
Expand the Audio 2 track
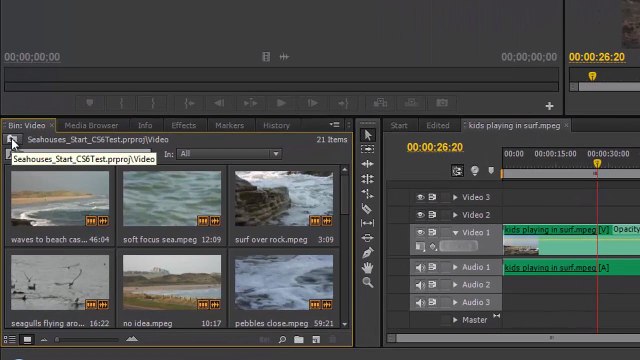(x=455, y=285)
